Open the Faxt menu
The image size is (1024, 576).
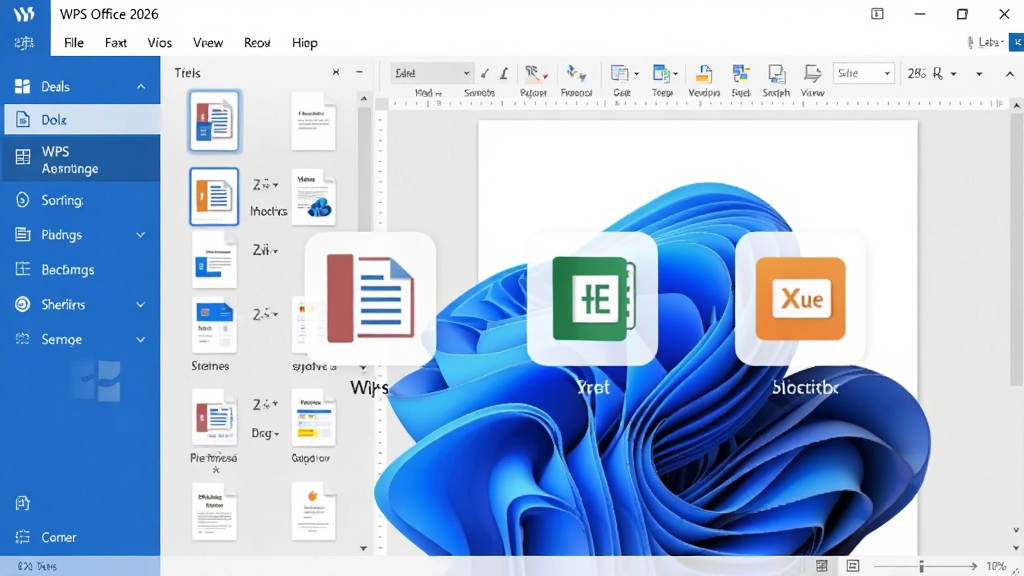click(x=116, y=42)
